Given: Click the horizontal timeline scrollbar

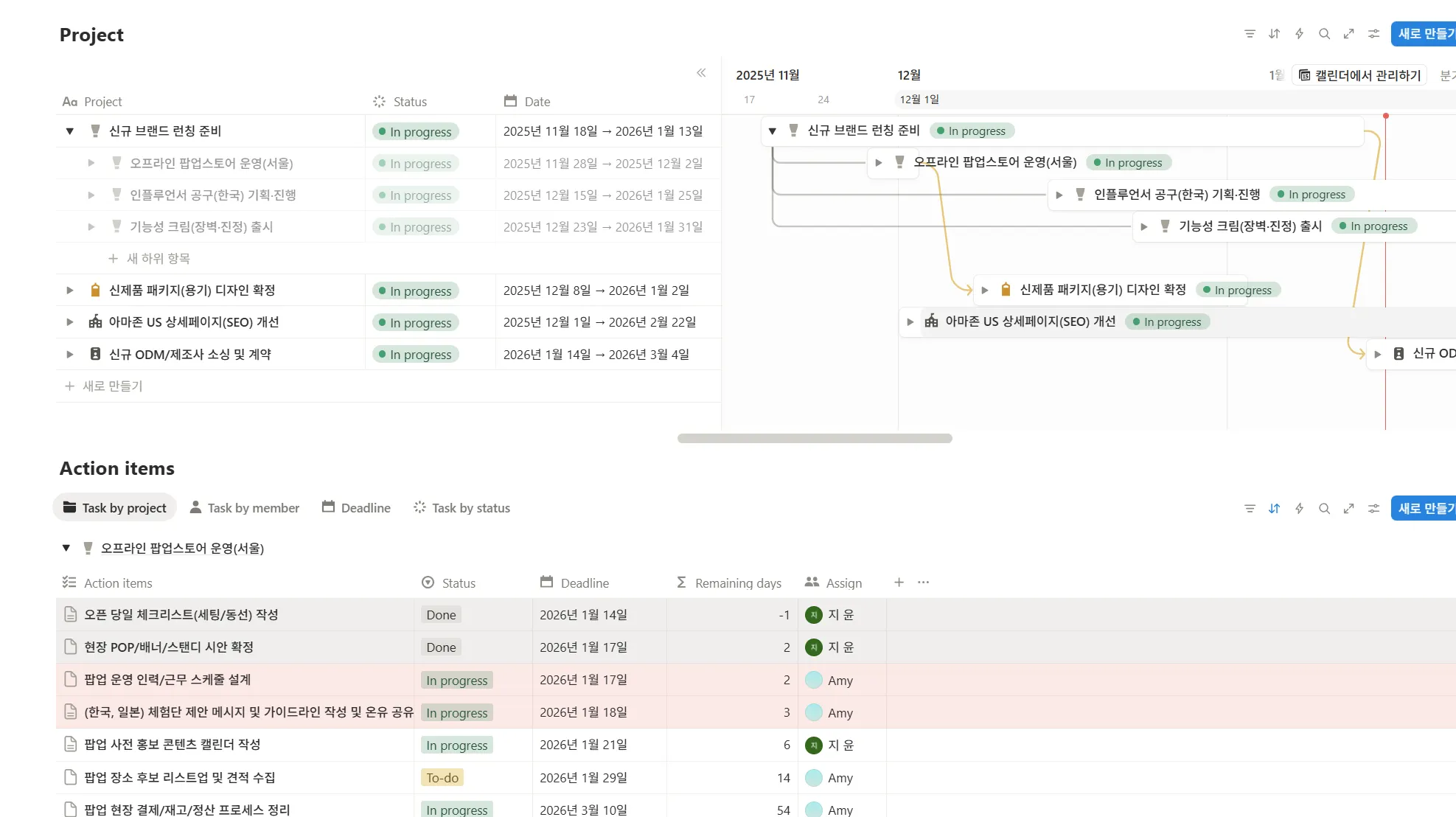Looking at the screenshot, I should (x=815, y=438).
